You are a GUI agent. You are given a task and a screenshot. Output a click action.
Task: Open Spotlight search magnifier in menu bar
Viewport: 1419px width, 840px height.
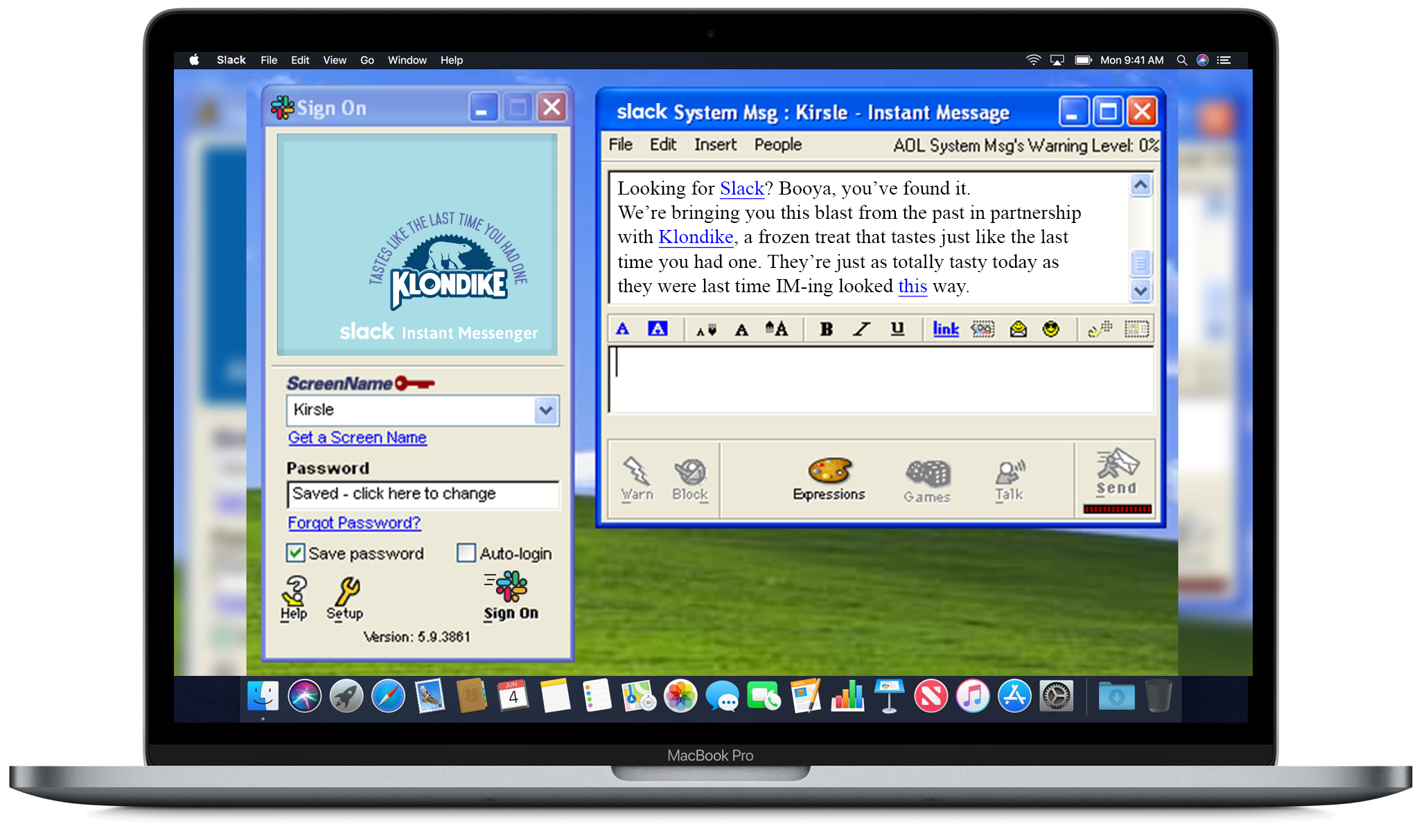[1182, 60]
